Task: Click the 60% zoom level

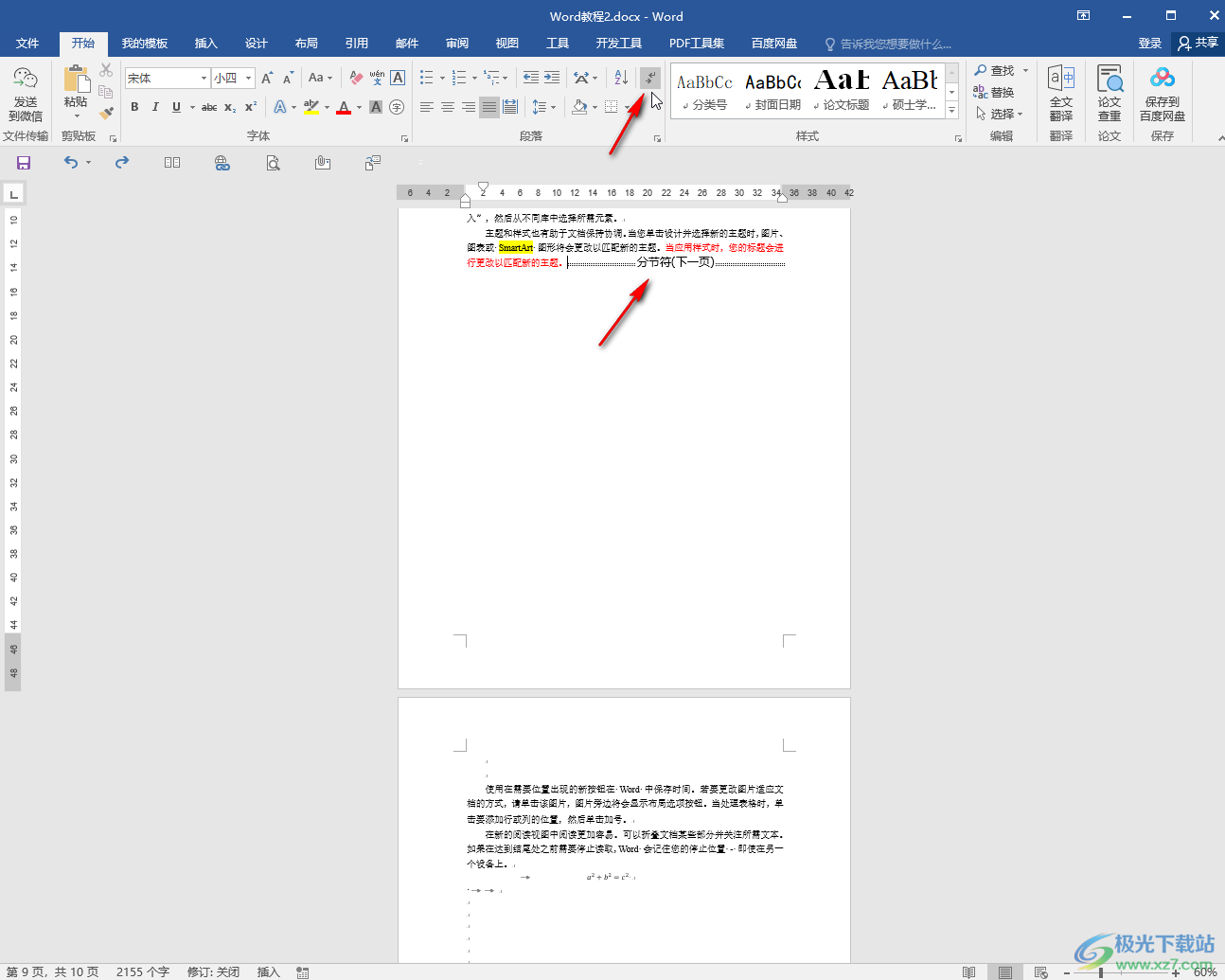Action: click(1204, 972)
